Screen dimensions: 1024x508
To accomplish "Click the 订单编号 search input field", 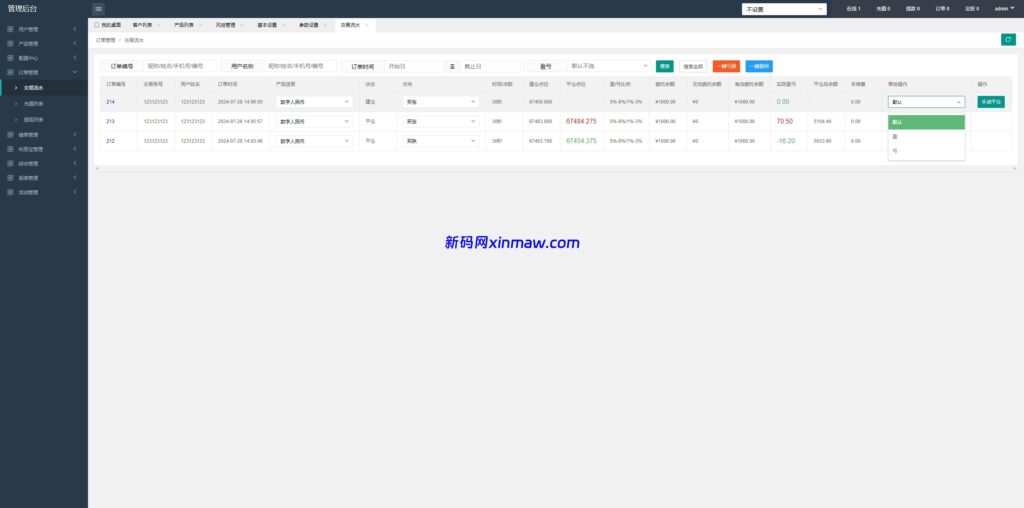I will point(180,66).
